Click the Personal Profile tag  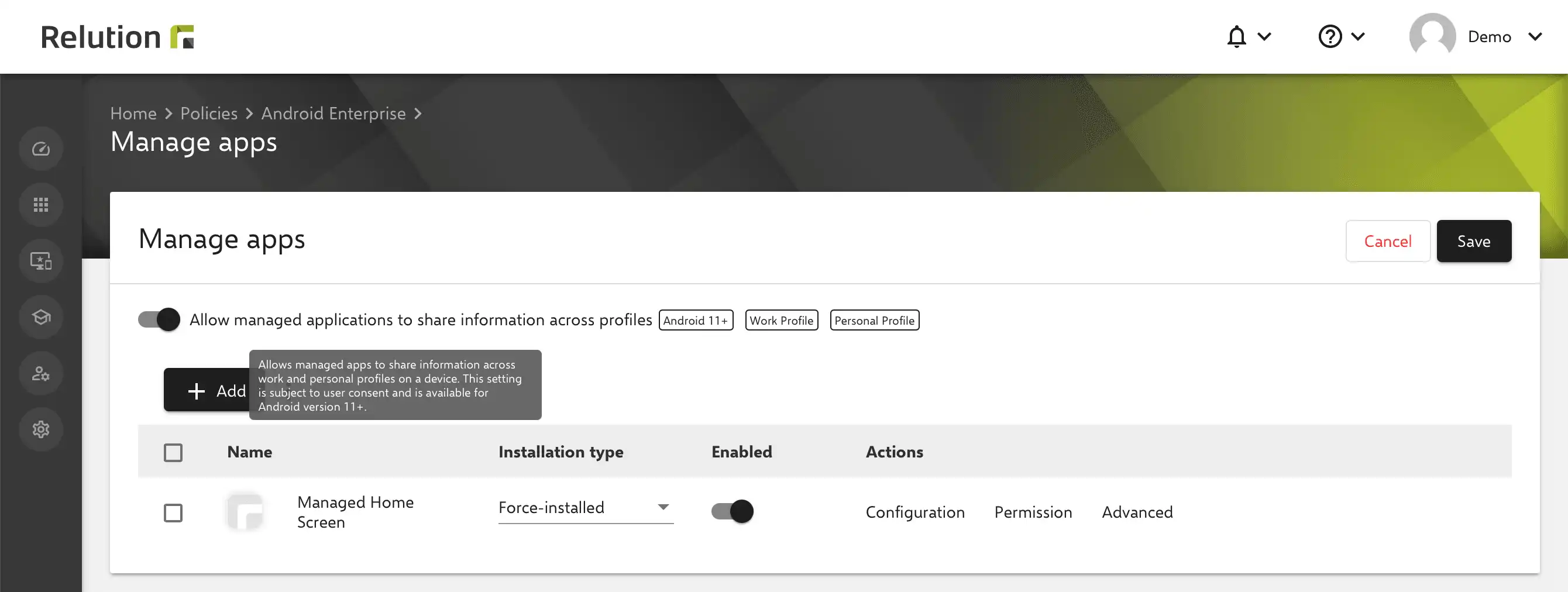tap(874, 320)
